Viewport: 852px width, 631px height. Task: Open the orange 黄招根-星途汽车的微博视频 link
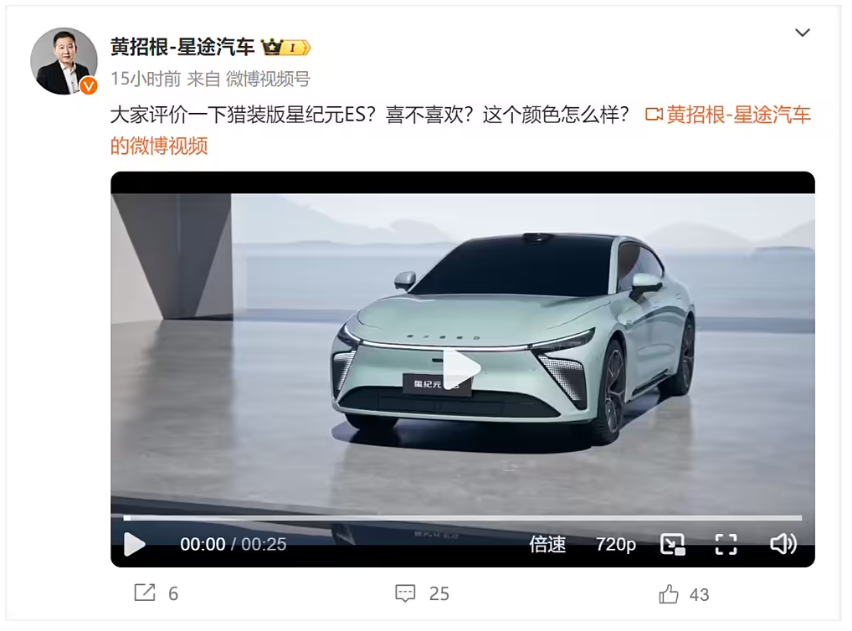[x=460, y=130]
